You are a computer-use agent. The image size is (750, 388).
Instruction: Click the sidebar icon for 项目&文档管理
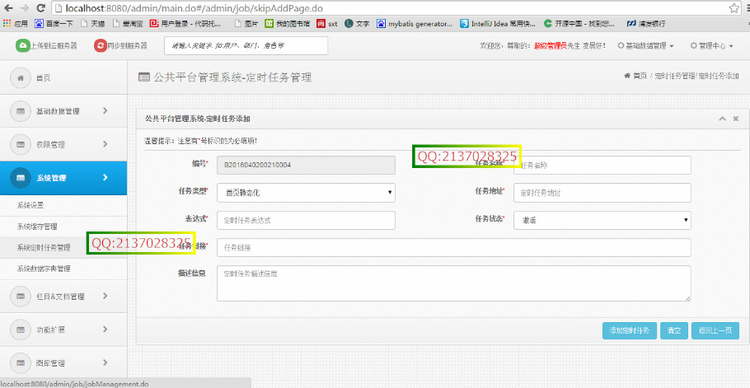[x=20, y=296]
